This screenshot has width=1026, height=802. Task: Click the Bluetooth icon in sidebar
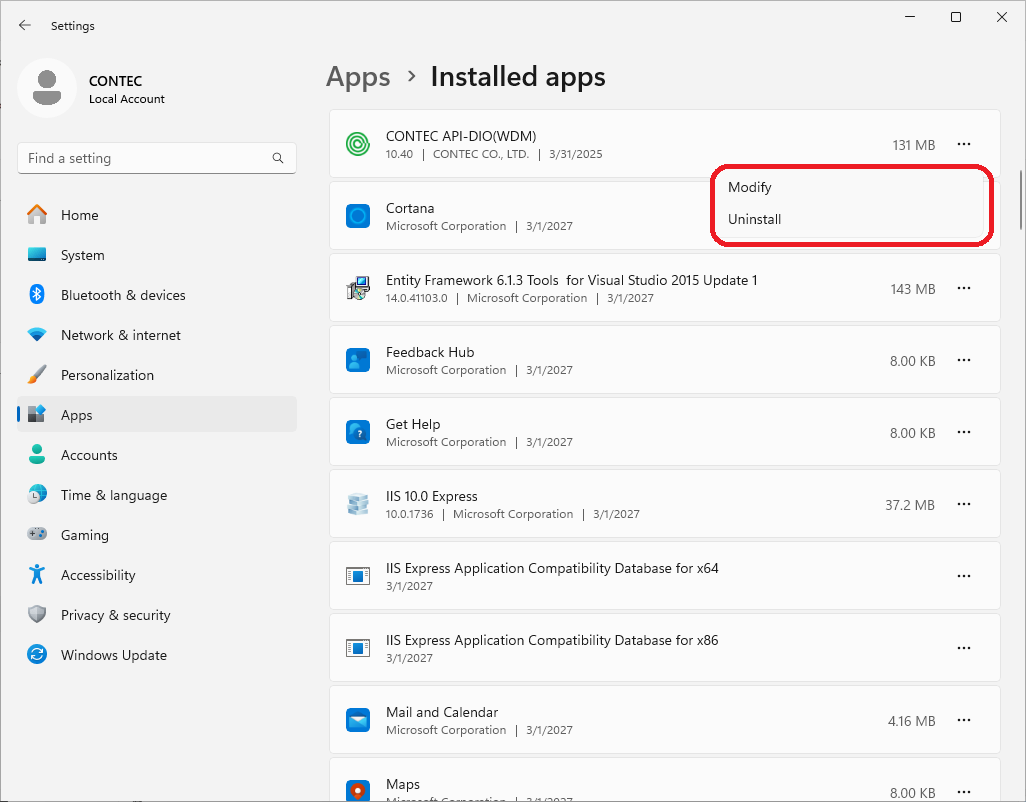pyautogui.click(x=37, y=294)
